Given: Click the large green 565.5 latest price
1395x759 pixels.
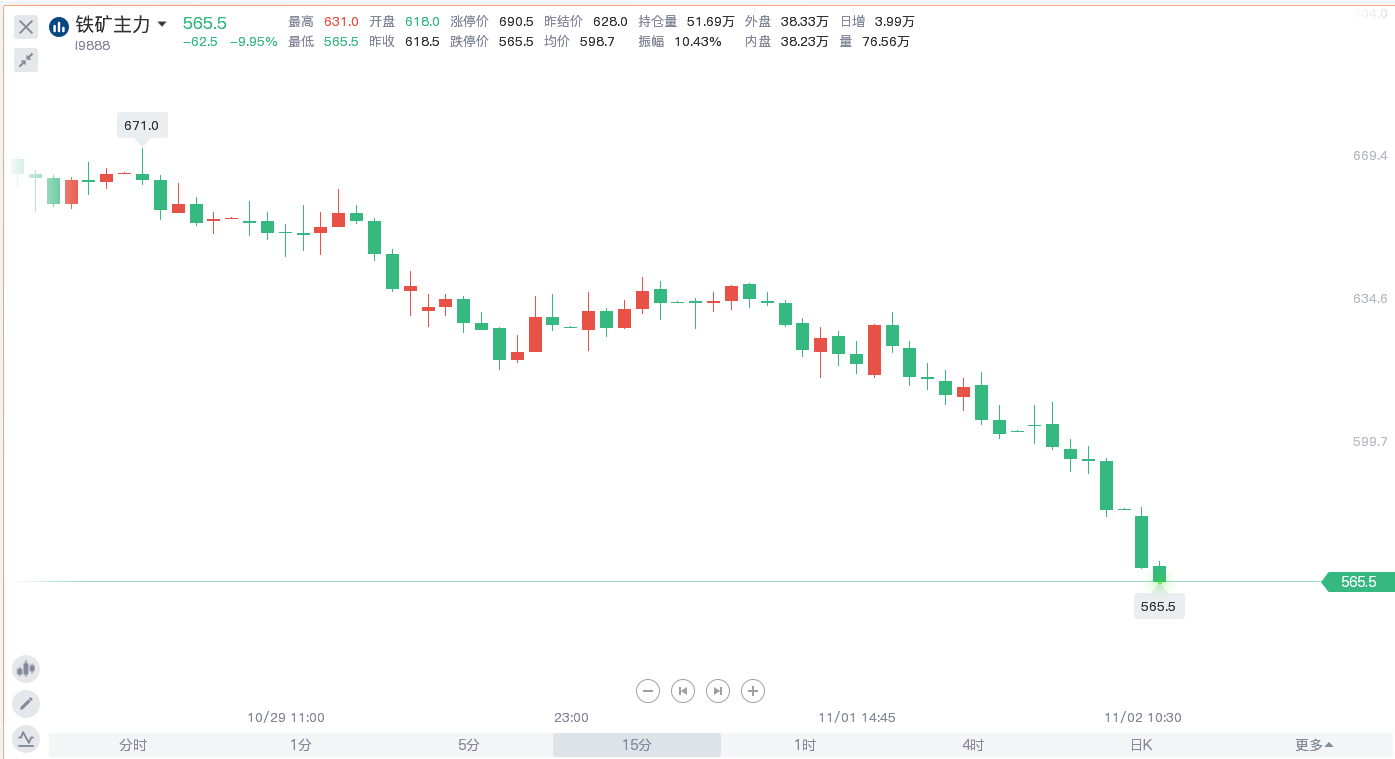Looking at the screenshot, I should (x=205, y=23).
